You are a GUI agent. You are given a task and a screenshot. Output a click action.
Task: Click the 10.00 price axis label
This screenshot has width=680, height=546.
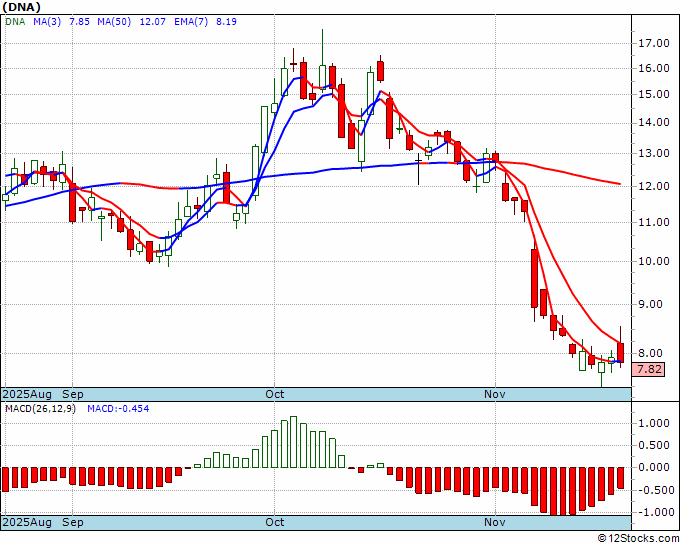(654, 261)
